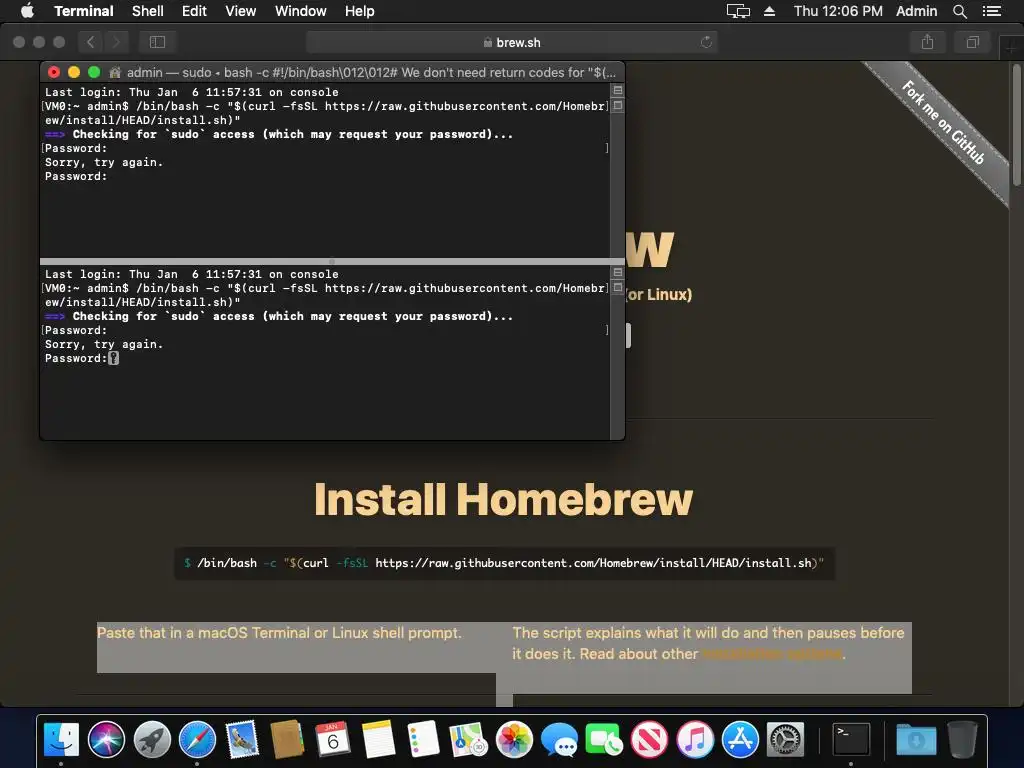Reload the brew.sh page
Viewport: 1024px width, 768px height.
pos(706,42)
